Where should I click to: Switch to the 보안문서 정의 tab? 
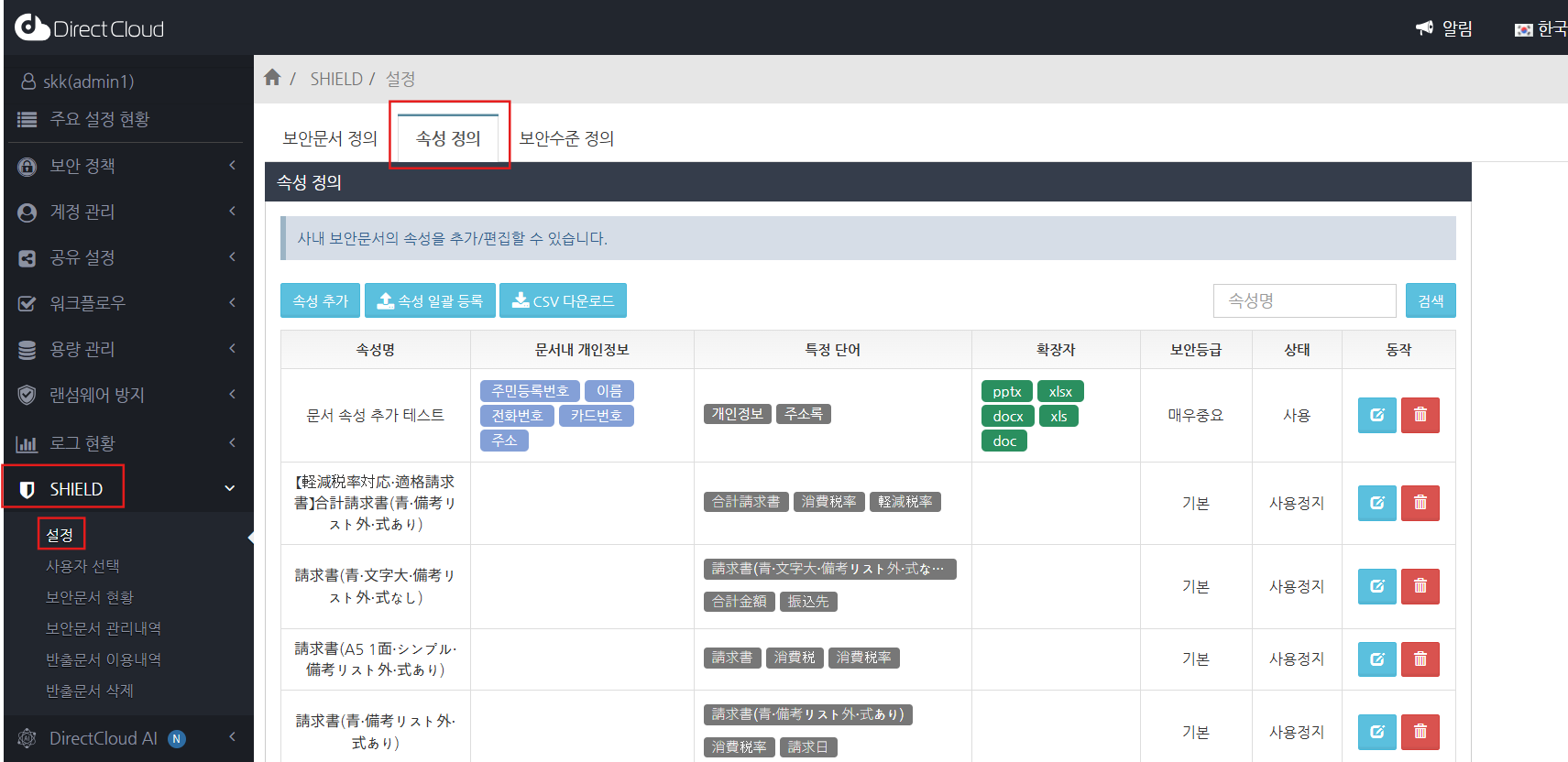click(x=330, y=138)
